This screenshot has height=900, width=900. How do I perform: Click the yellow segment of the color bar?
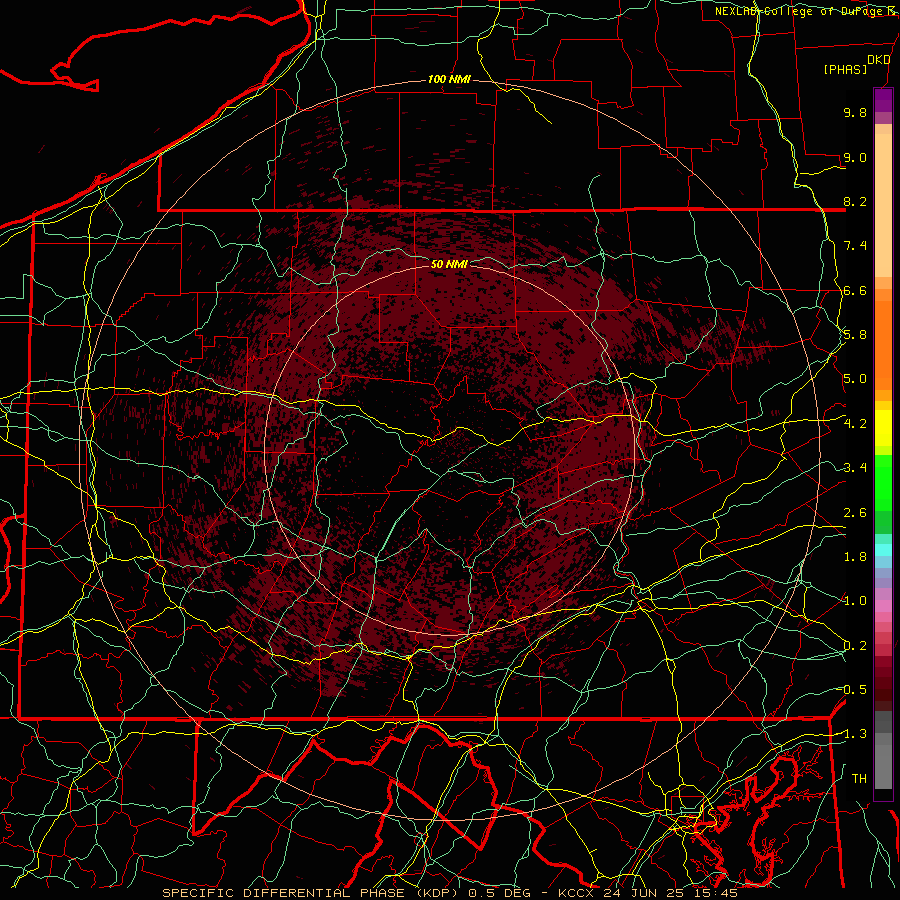coord(883,428)
